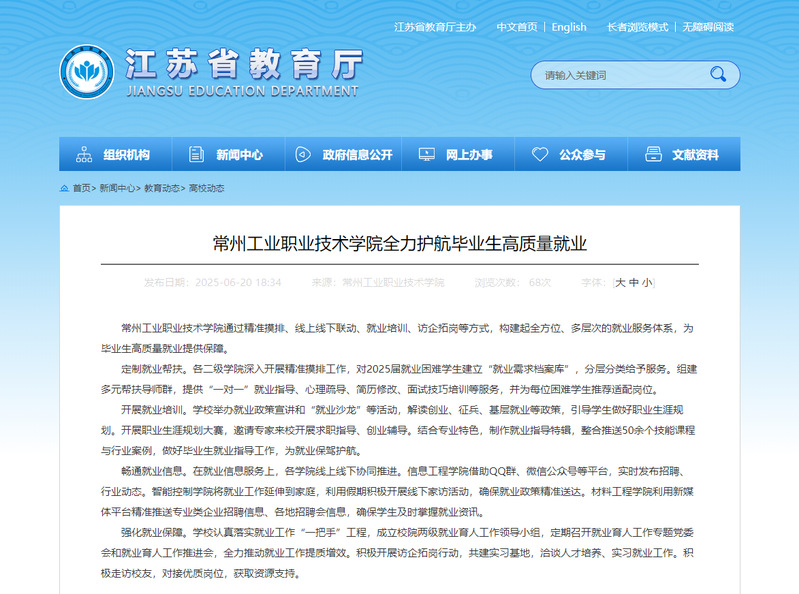Viewport: 799px width, 594px height.
Task: Click 教育动态 in the breadcrumb
Action: tap(162, 188)
